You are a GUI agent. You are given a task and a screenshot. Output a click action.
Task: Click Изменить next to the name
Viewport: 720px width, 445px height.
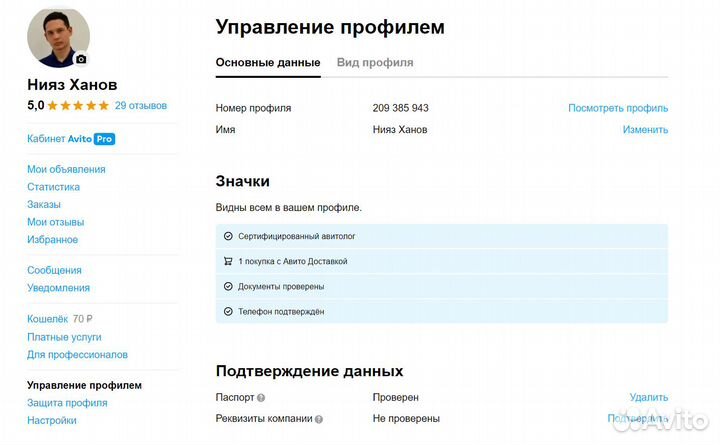tap(645, 130)
